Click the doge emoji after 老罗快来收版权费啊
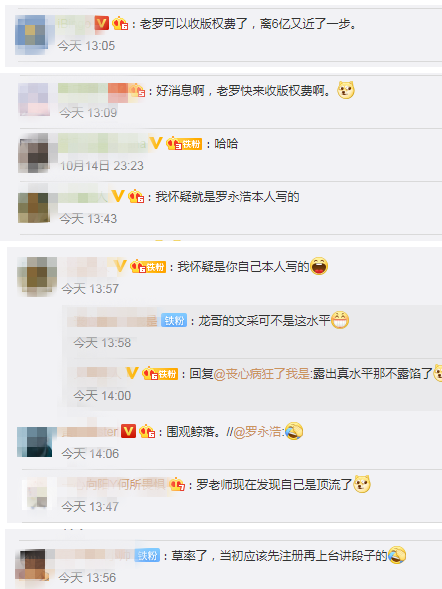 [x=345, y=90]
